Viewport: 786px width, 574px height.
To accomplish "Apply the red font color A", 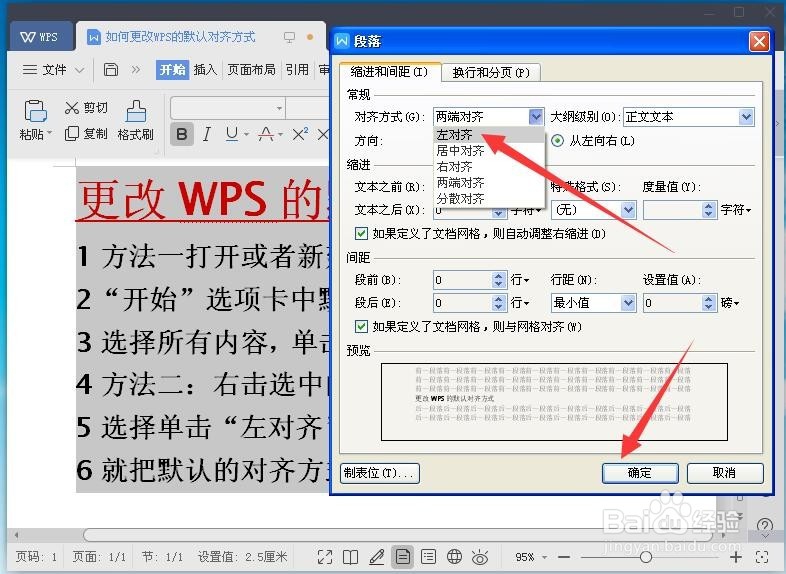I will pos(266,134).
